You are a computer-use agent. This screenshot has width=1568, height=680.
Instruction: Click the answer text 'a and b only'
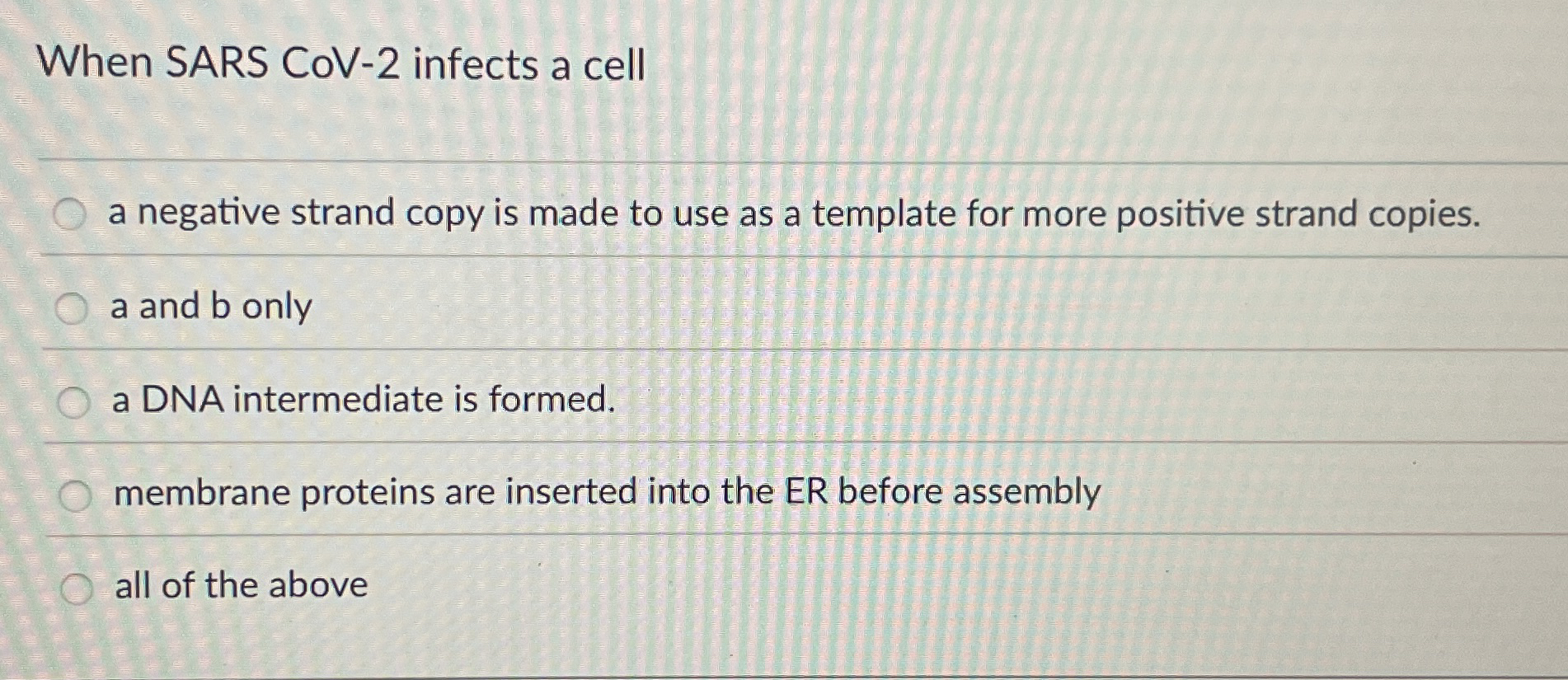point(210,309)
